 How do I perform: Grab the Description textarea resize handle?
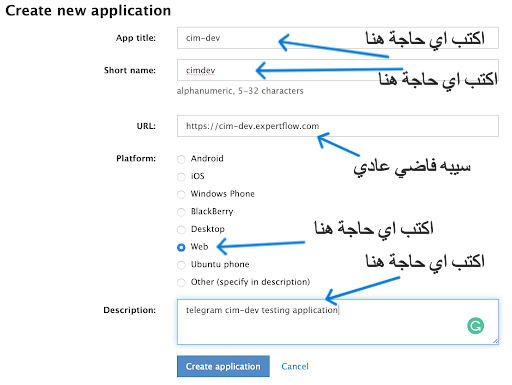[495, 341]
